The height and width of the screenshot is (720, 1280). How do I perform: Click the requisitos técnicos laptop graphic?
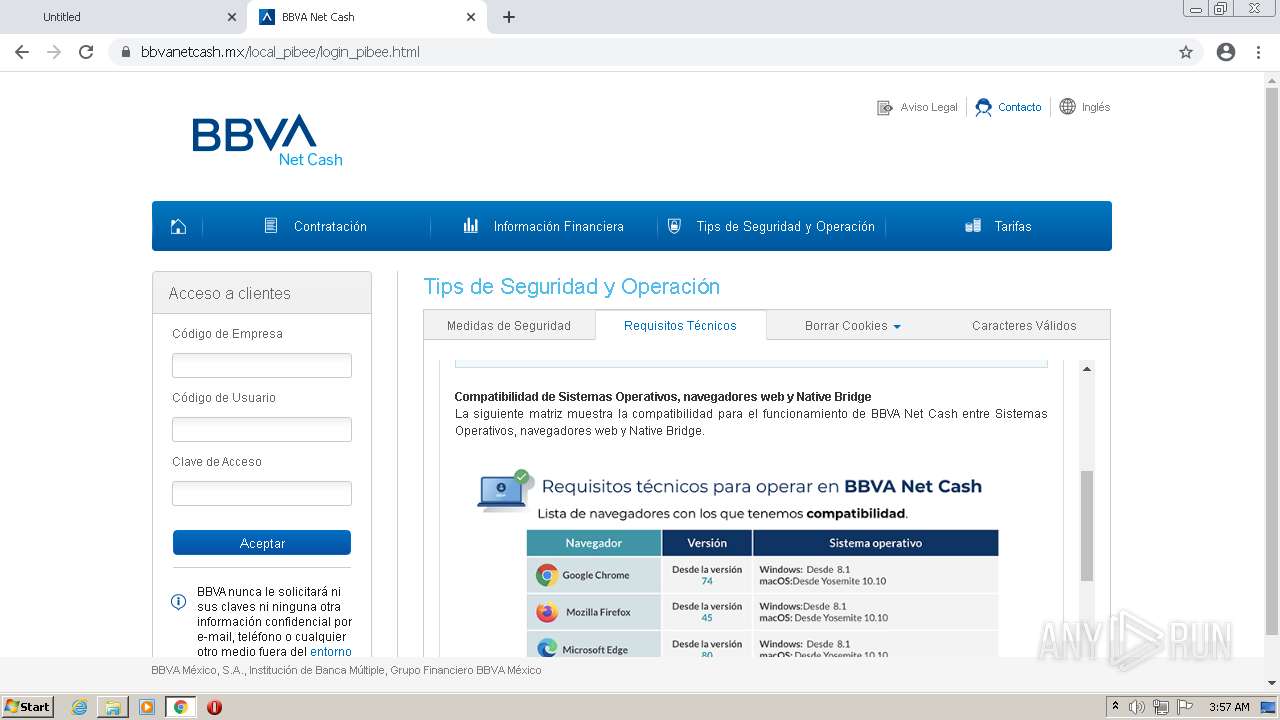505,490
